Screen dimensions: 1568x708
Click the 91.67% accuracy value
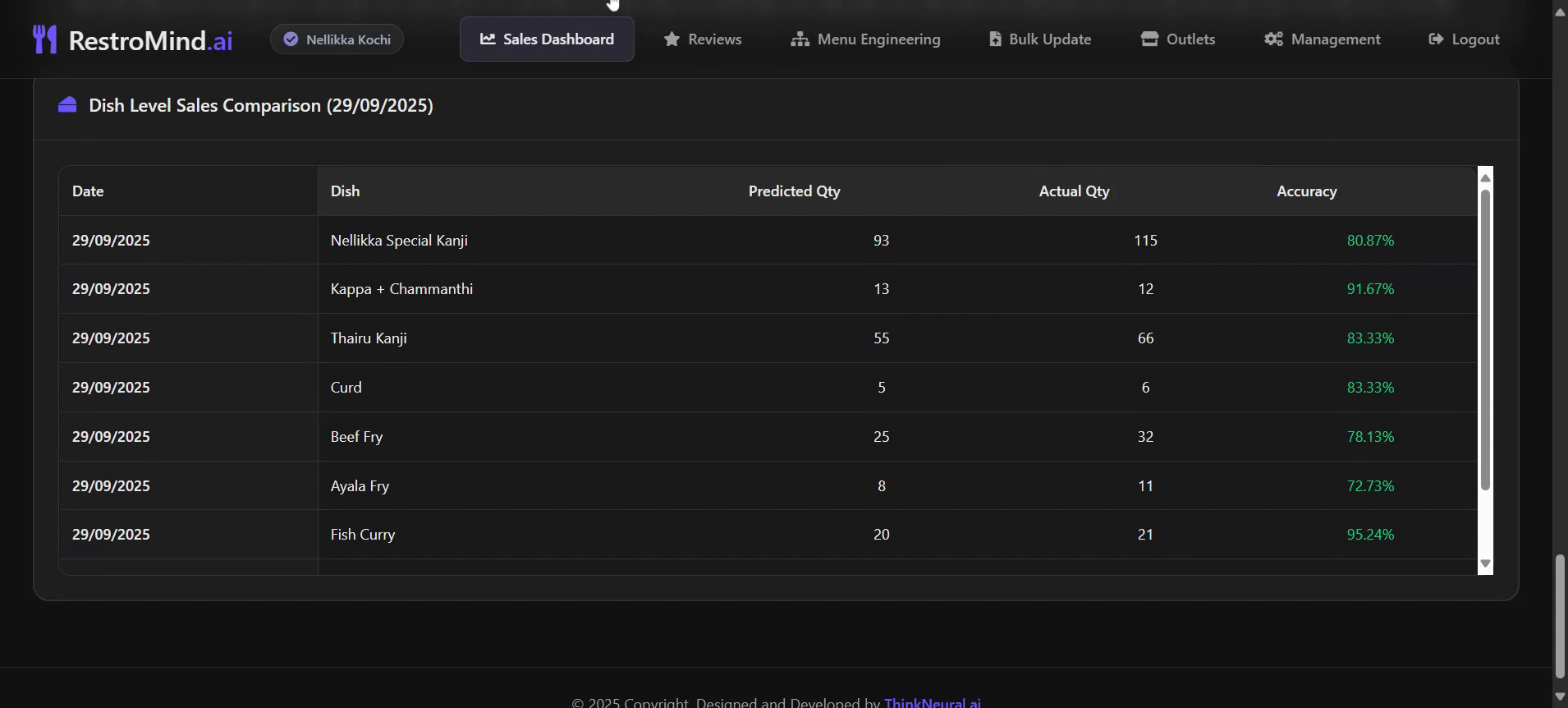coord(1370,288)
